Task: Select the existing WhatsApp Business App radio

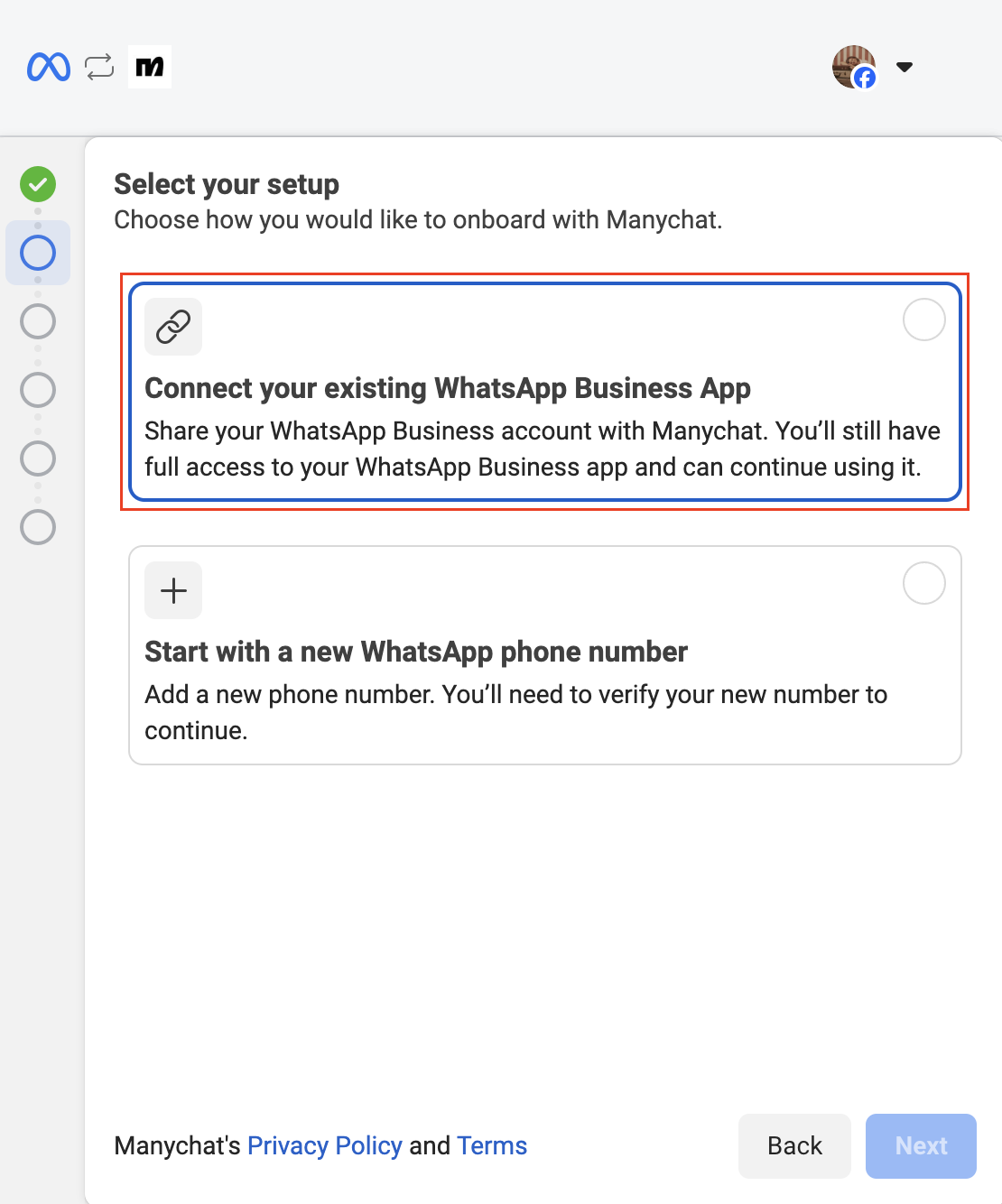Action: [923, 320]
